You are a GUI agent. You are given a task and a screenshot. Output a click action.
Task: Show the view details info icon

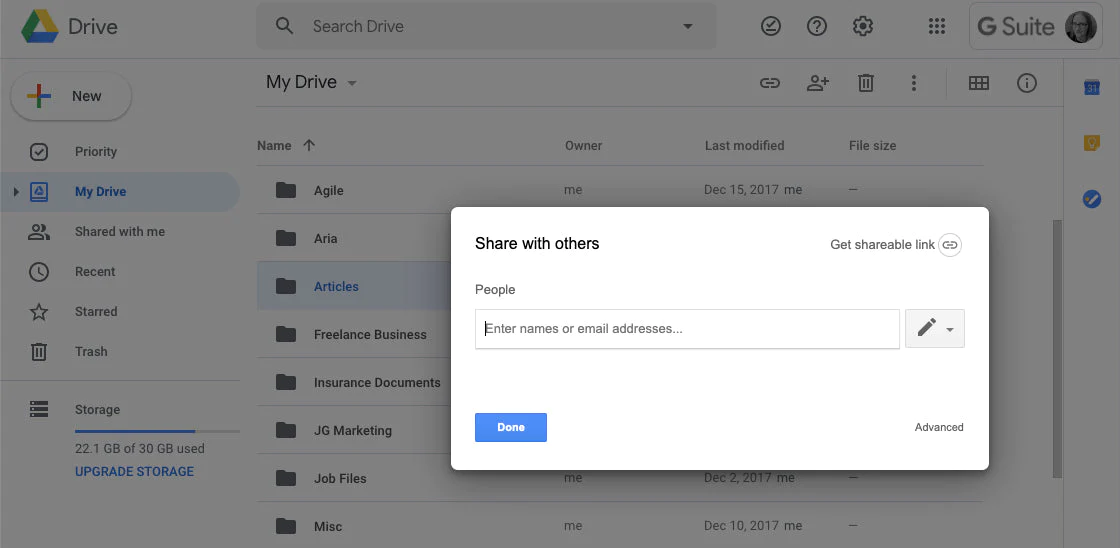(x=1026, y=83)
